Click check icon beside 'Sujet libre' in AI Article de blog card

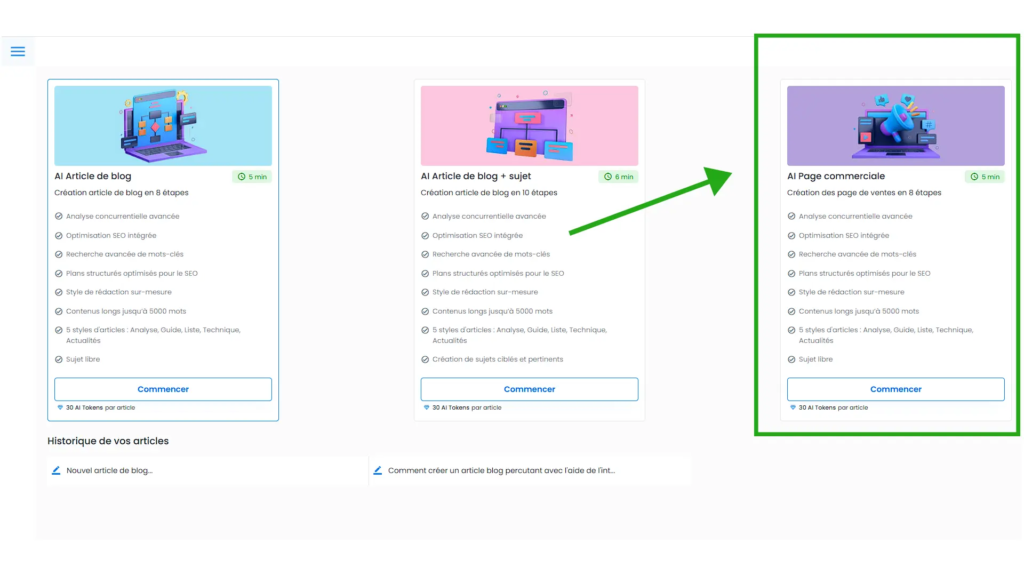coord(59,360)
